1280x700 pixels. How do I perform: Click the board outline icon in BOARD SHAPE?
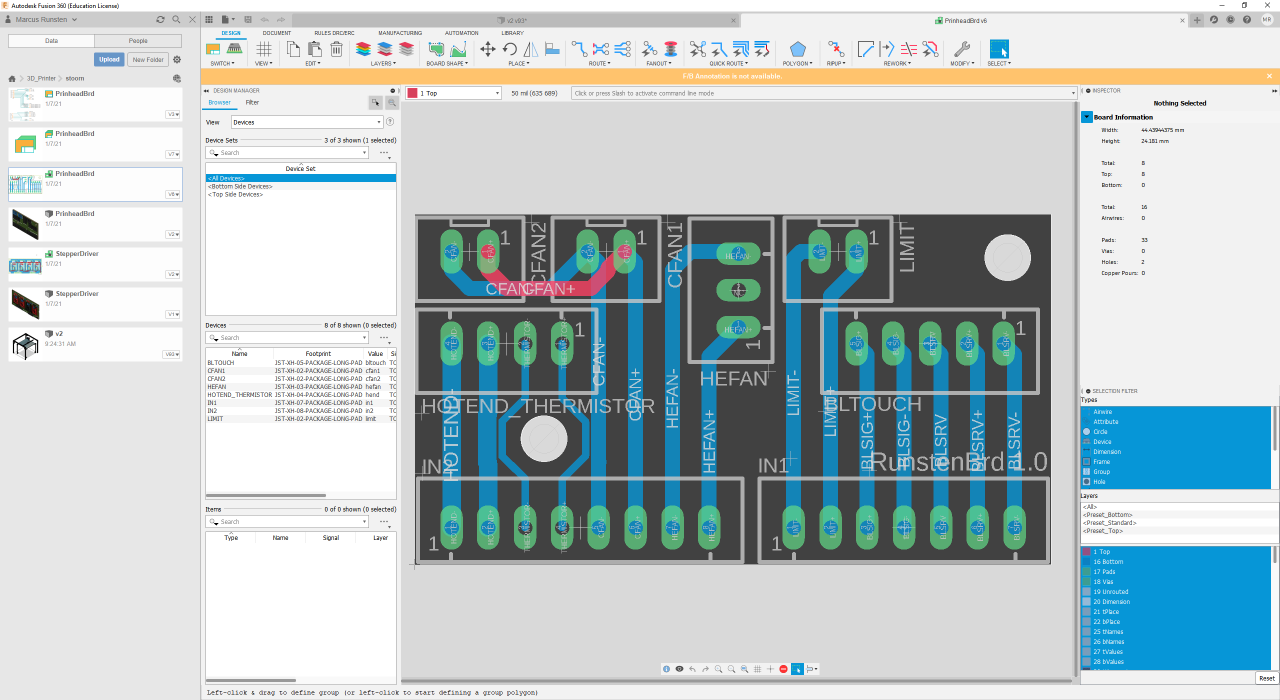[x=436, y=48]
